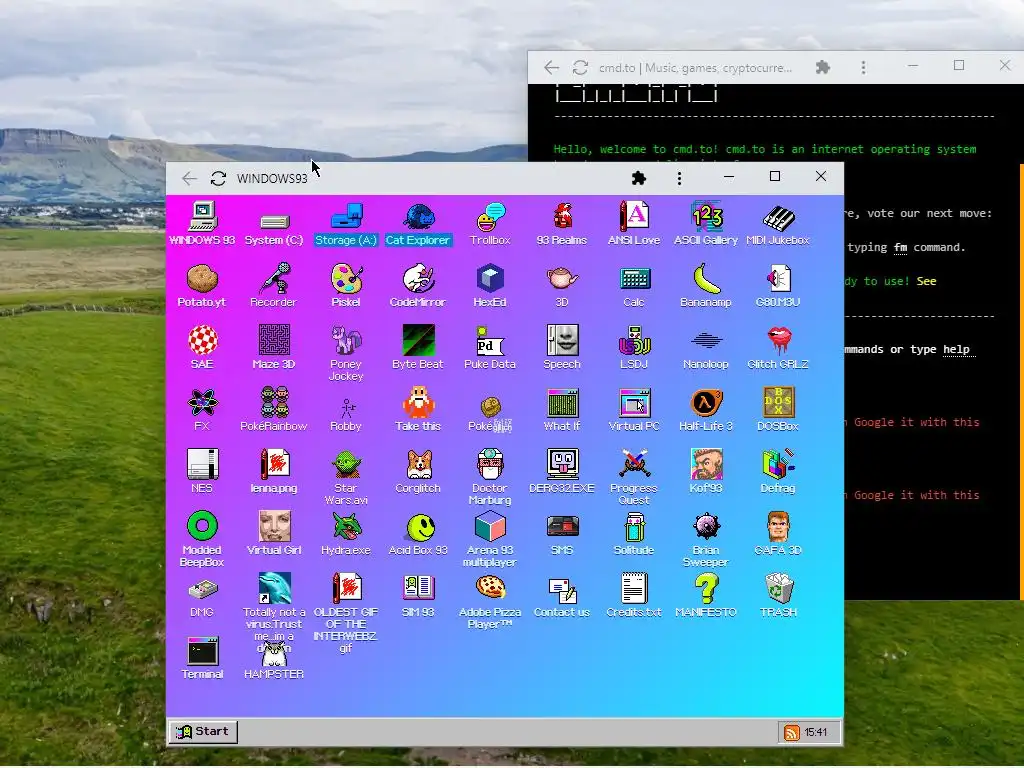This screenshot has width=1024, height=768.
Task: Open the Acid Box 93 smiley icon
Action: [x=421, y=527]
